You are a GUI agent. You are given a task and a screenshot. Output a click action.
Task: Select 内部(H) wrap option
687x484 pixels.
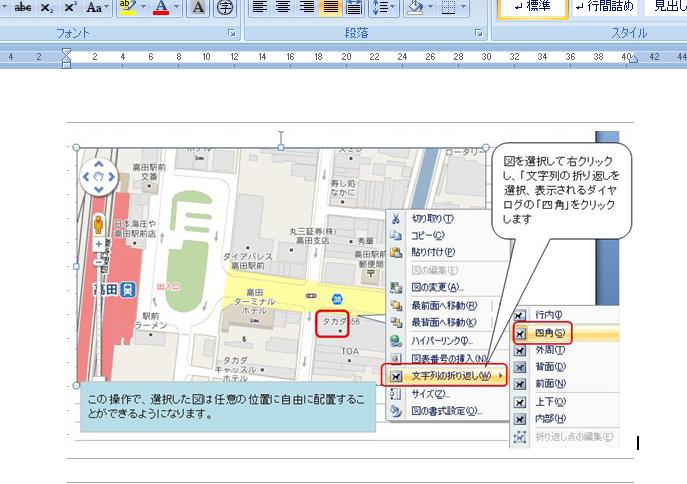[565, 419]
